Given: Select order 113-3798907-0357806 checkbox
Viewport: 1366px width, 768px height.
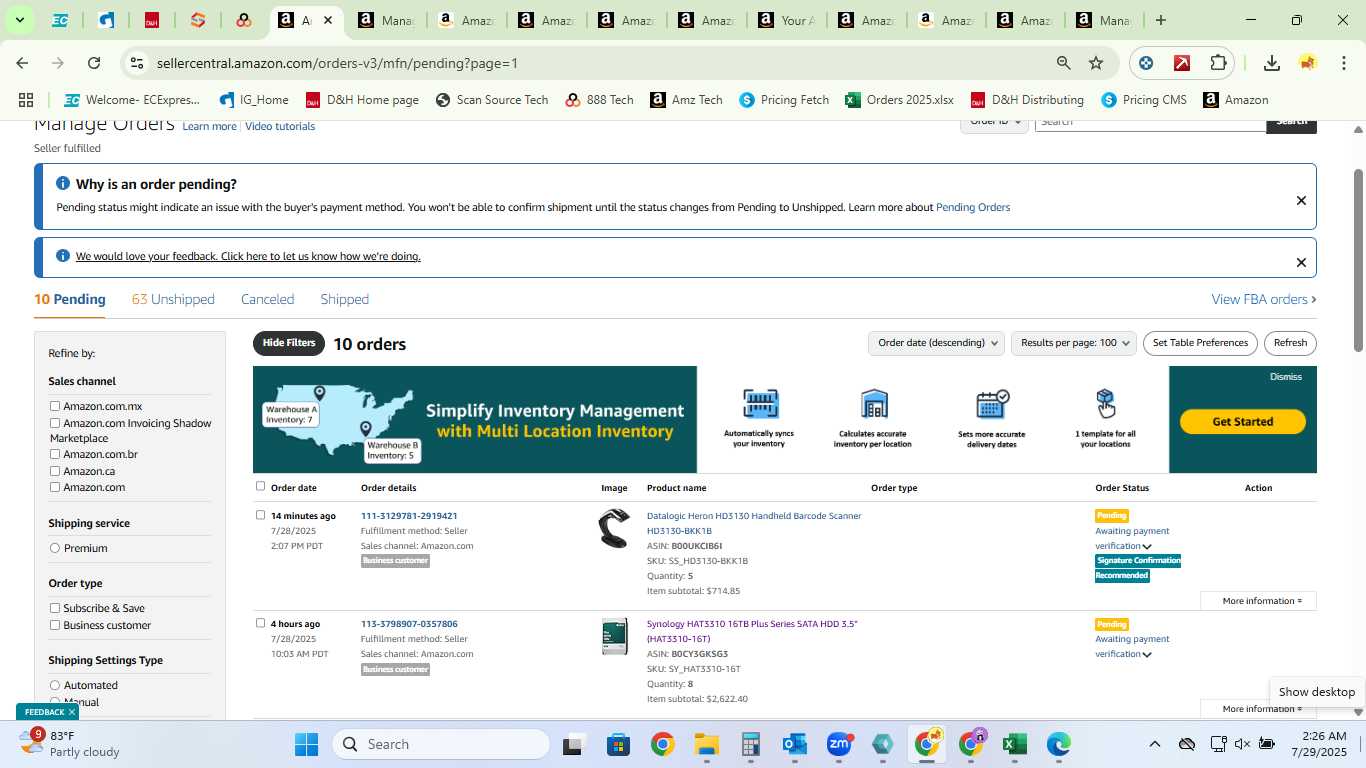Looking at the screenshot, I should pos(261,623).
